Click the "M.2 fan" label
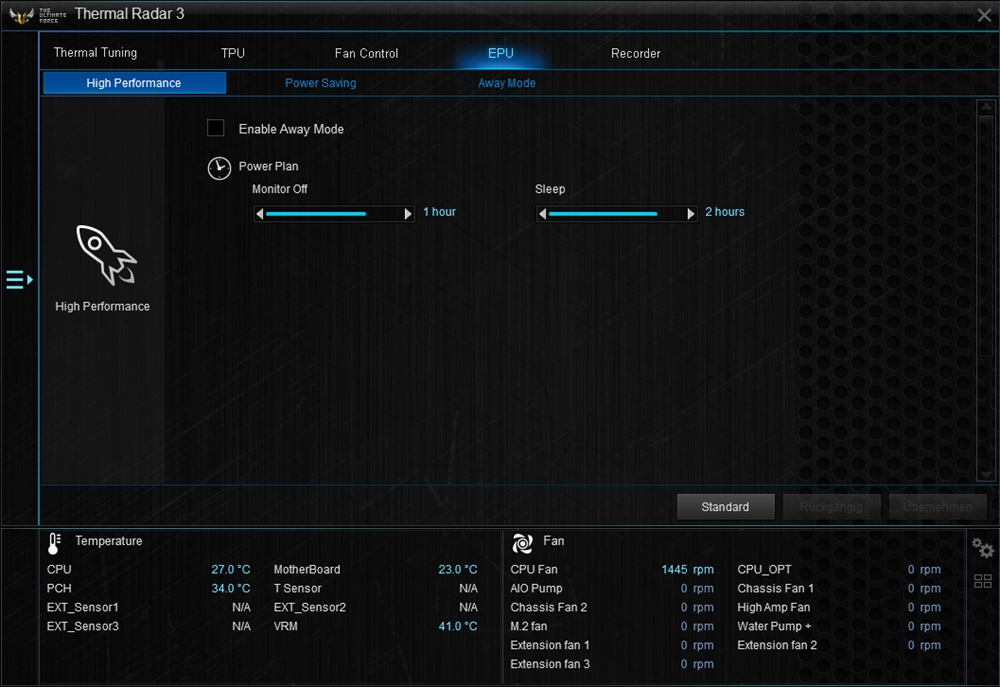1000x687 pixels. 529,626
